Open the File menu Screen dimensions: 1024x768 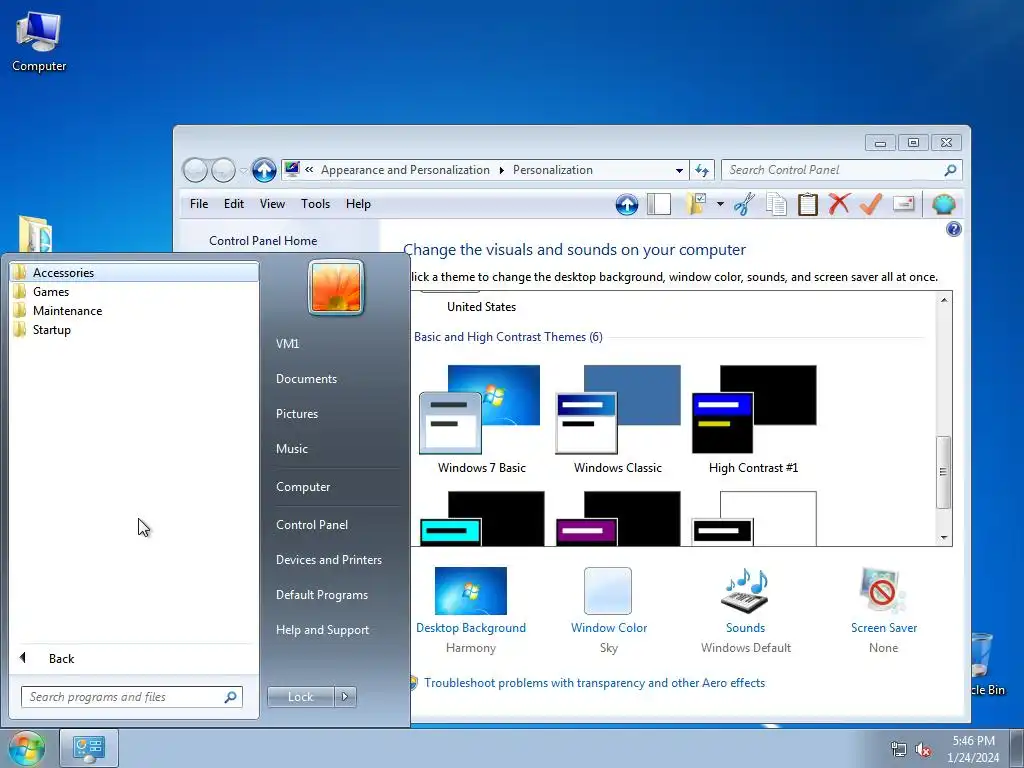(199, 204)
